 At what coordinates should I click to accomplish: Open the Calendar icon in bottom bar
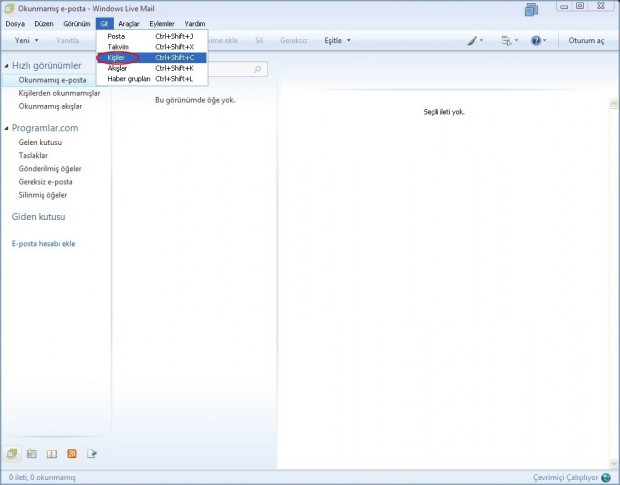click(32, 453)
